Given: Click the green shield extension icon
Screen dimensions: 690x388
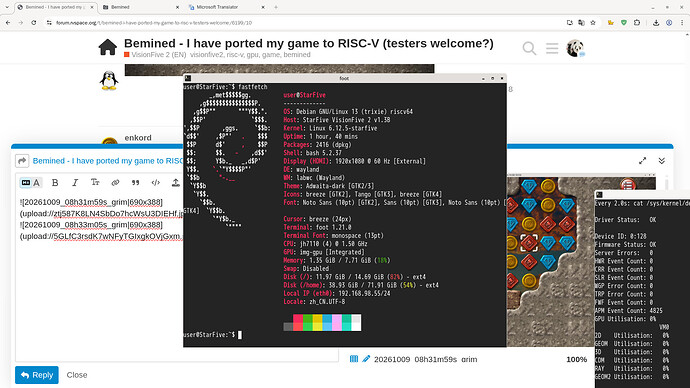Looking at the screenshot, I should 624,22.
